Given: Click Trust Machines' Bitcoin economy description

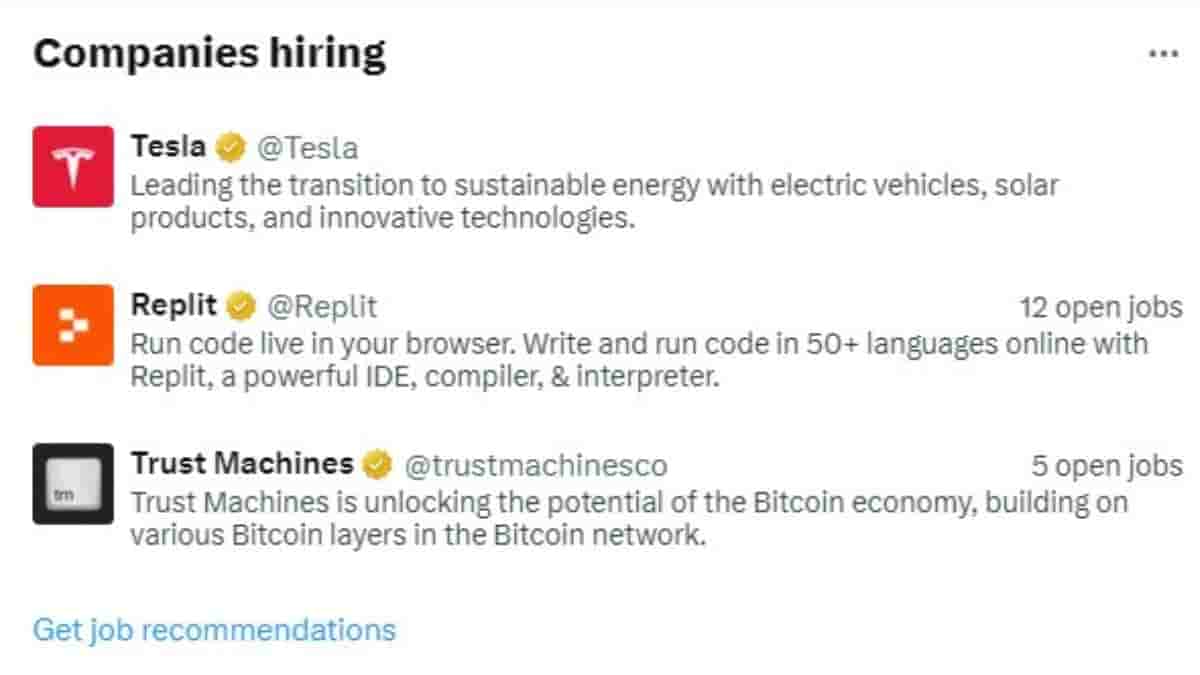Looking at the screenshot, I should point(629,518).
